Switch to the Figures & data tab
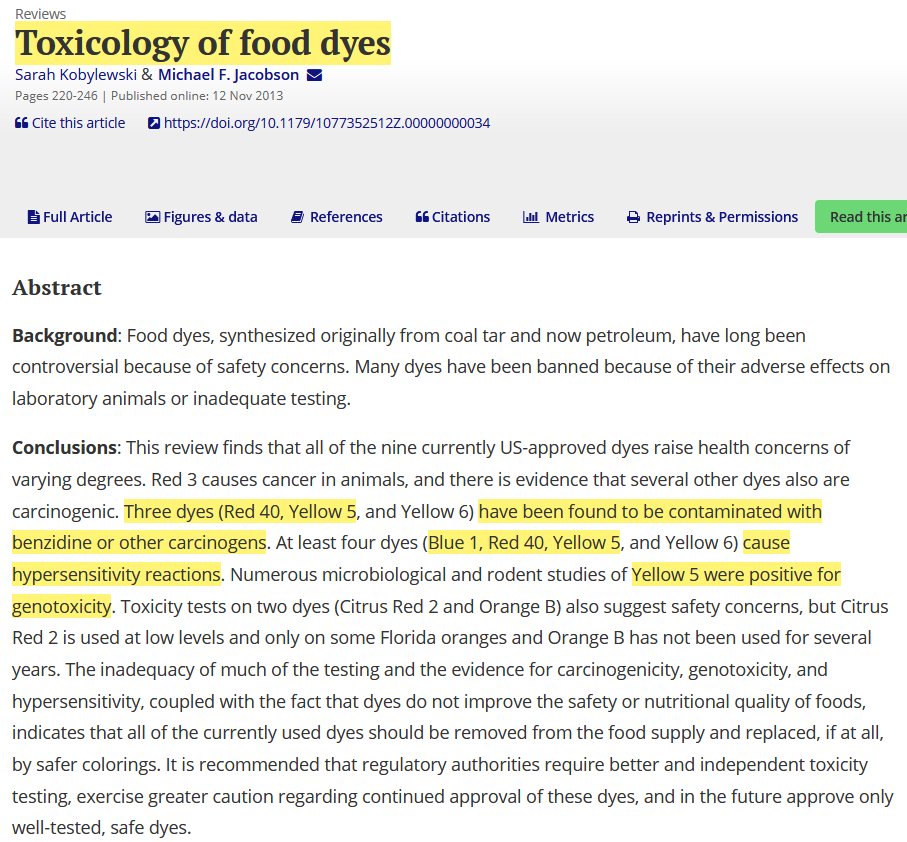The width and height of the screenshot is (907, 842). point(201,217)
